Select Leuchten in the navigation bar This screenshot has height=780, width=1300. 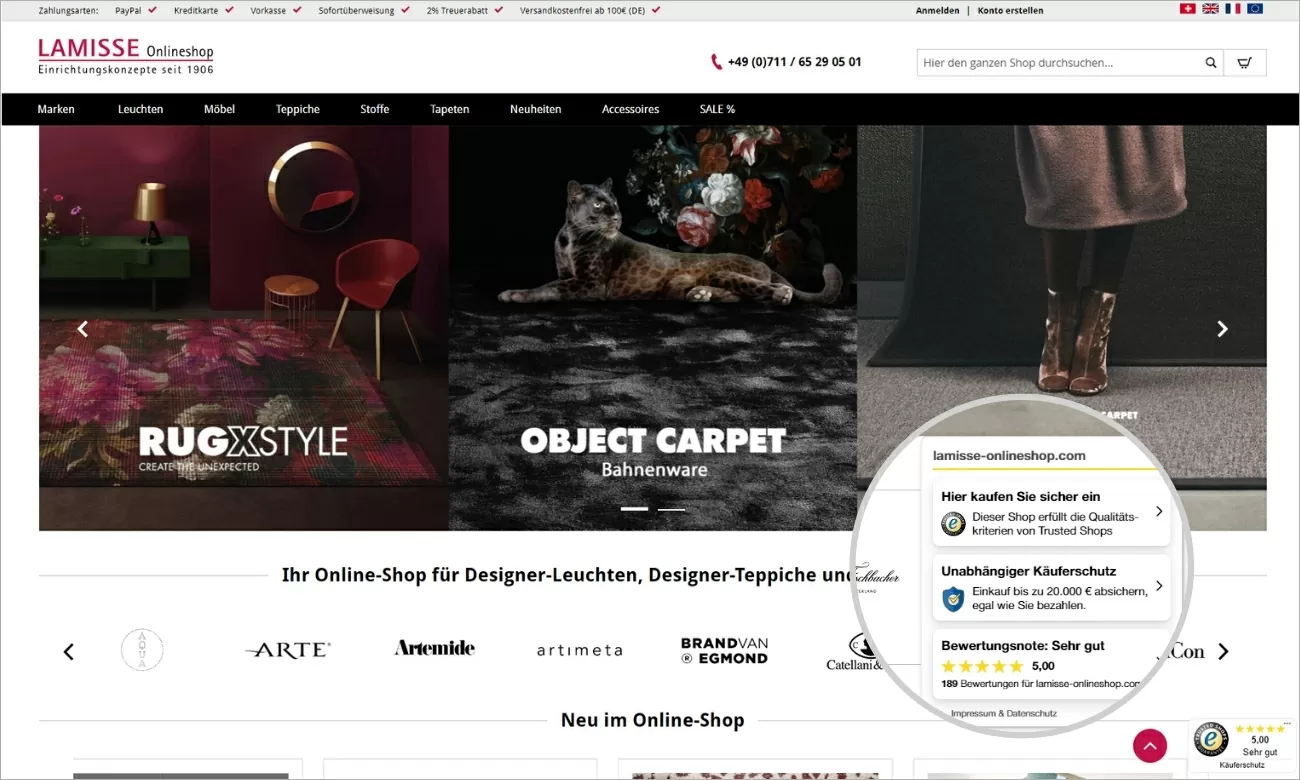coord(140,109)
